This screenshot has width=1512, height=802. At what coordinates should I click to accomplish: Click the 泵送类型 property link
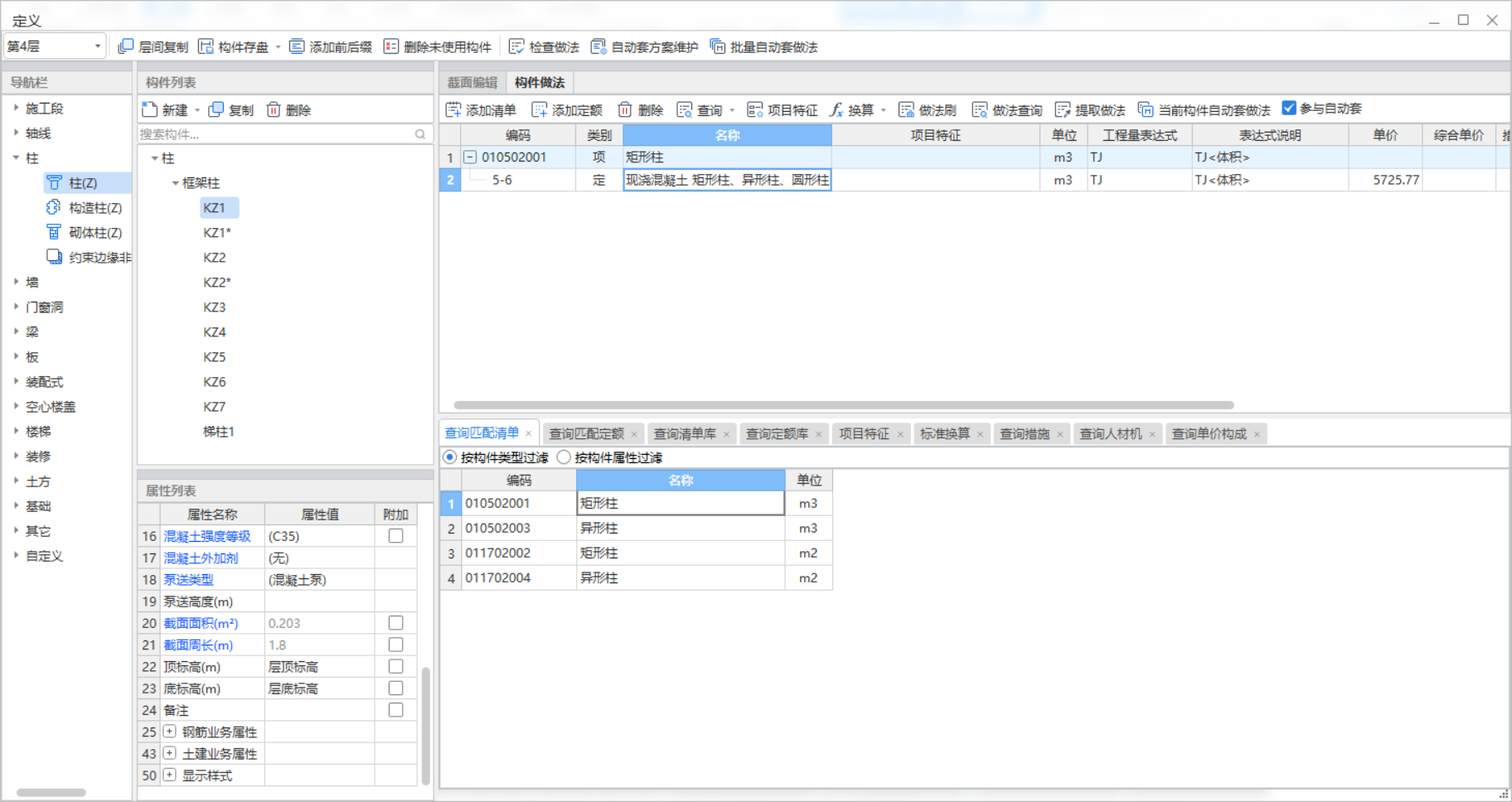pos(188,580)
